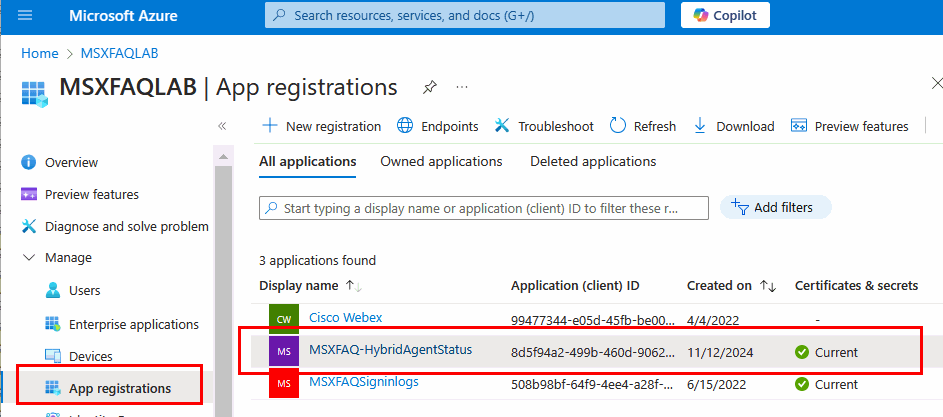Click the search resources, services, and docs box
The width and height of the screenshot is (943, 417).
465,15
